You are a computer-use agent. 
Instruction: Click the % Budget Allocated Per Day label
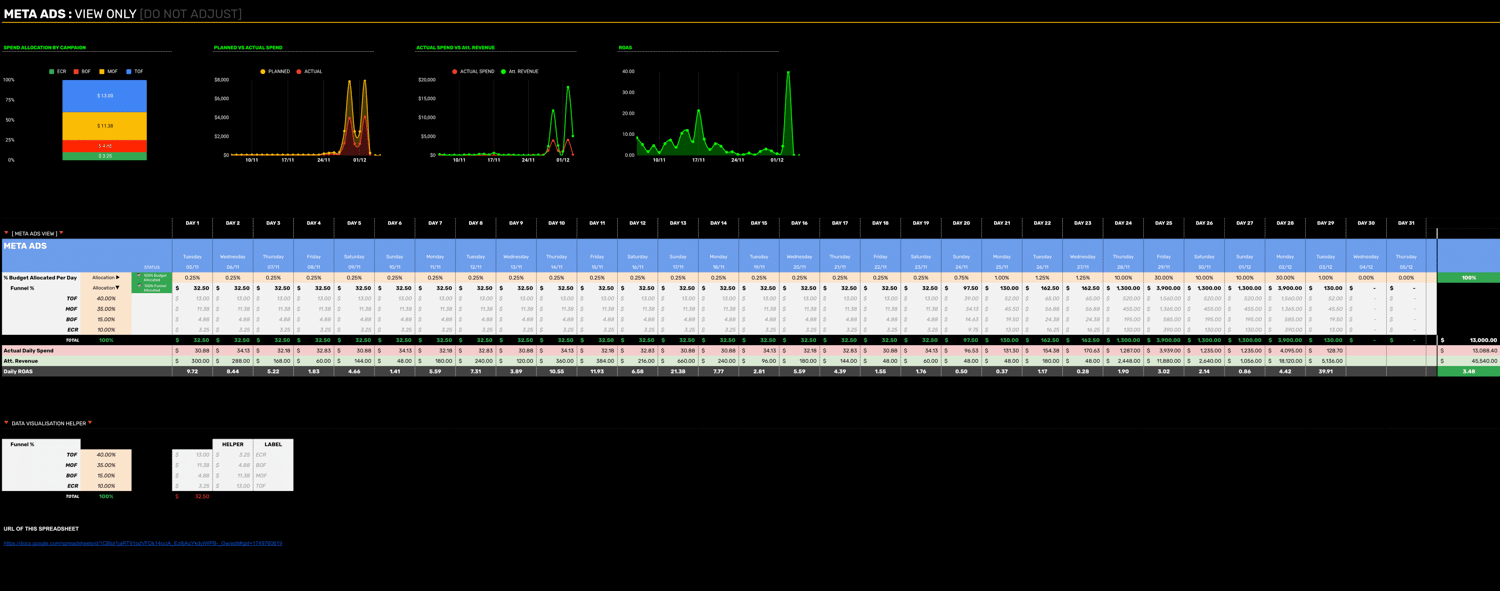click(40, 278)
